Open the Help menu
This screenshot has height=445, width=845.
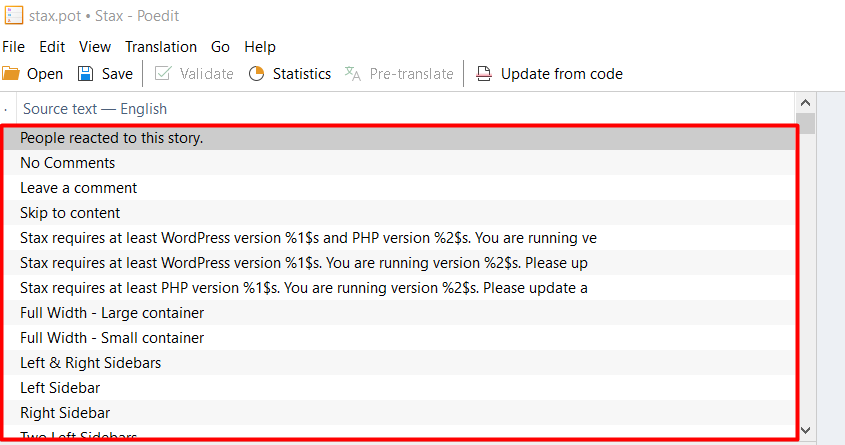click(260, 47)
